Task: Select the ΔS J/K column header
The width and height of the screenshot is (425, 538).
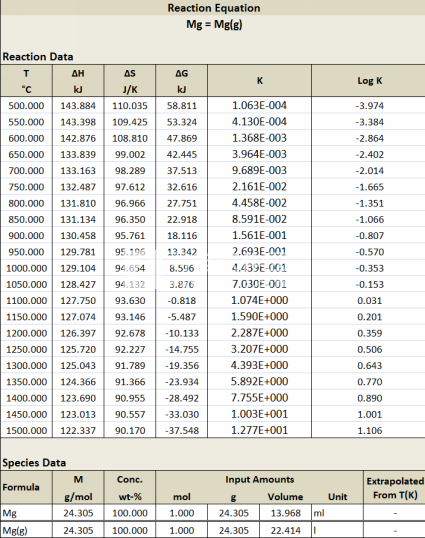Action: 130,81
